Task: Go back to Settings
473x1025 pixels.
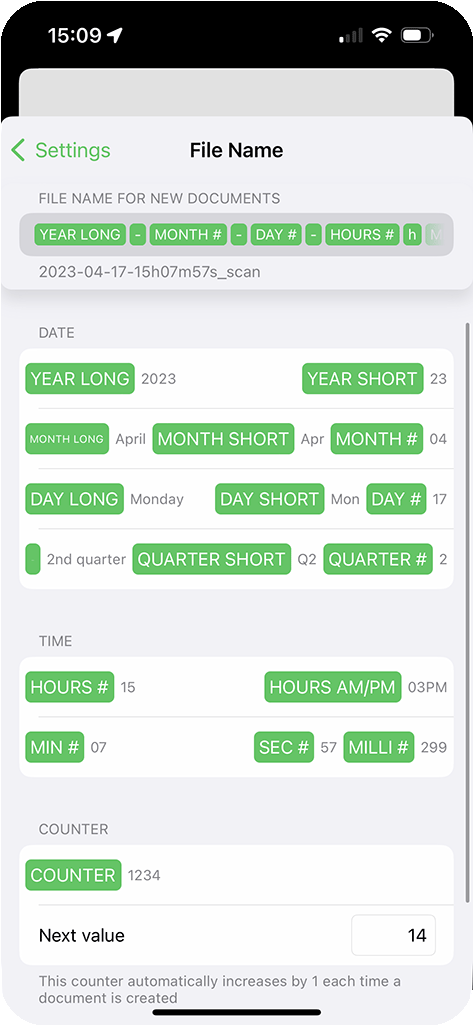Action: pos(61,150)
